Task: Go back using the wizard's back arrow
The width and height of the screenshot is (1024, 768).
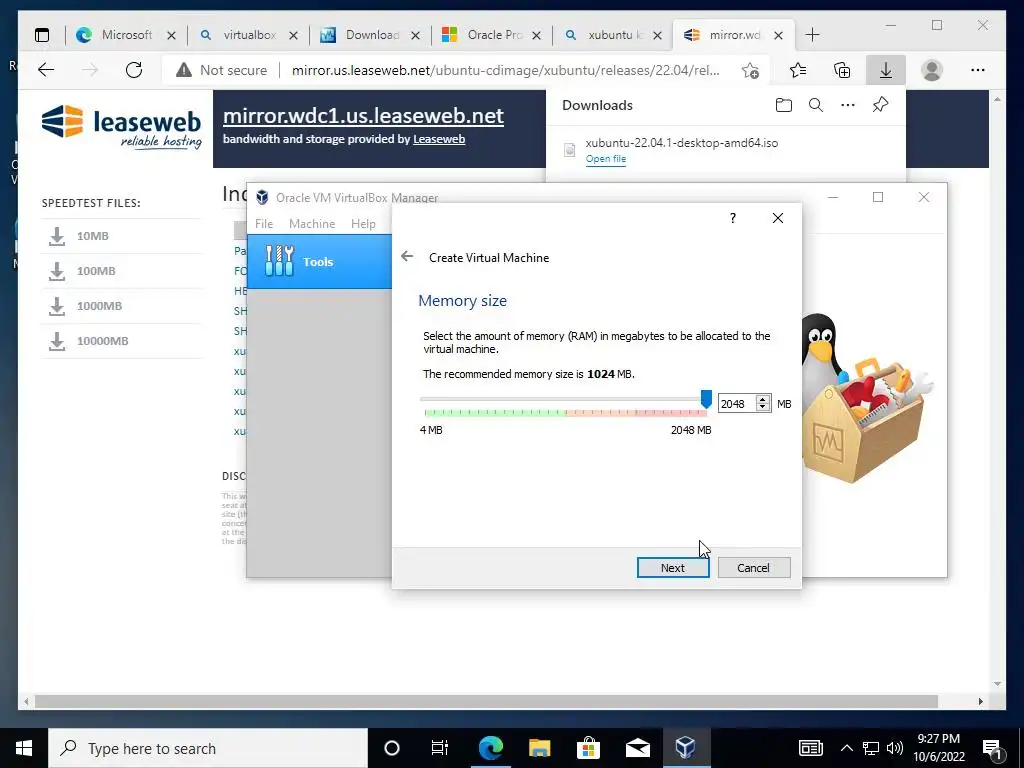Action: pyautogui.click(x=407, y=256)
